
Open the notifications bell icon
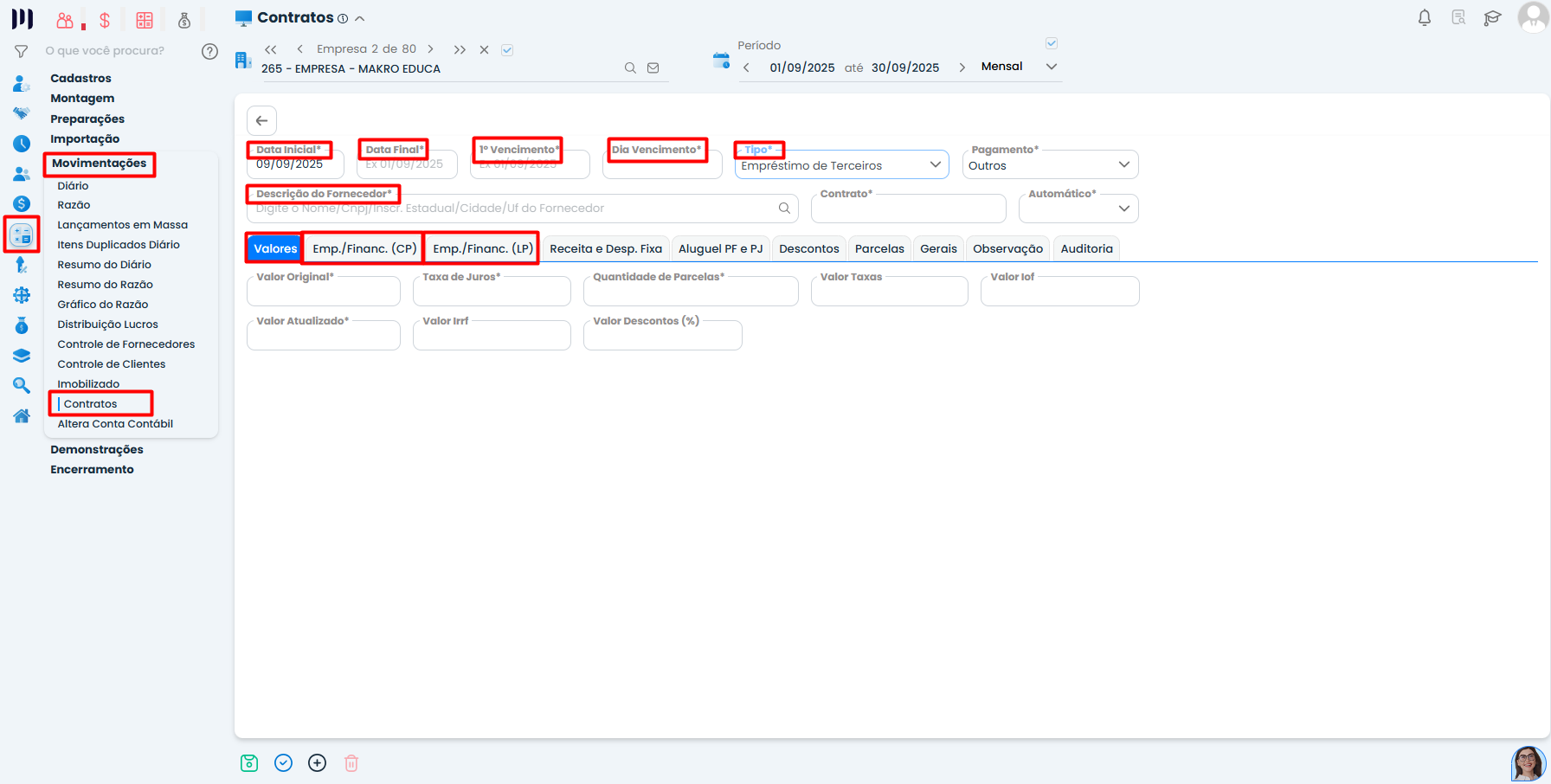1425,18
